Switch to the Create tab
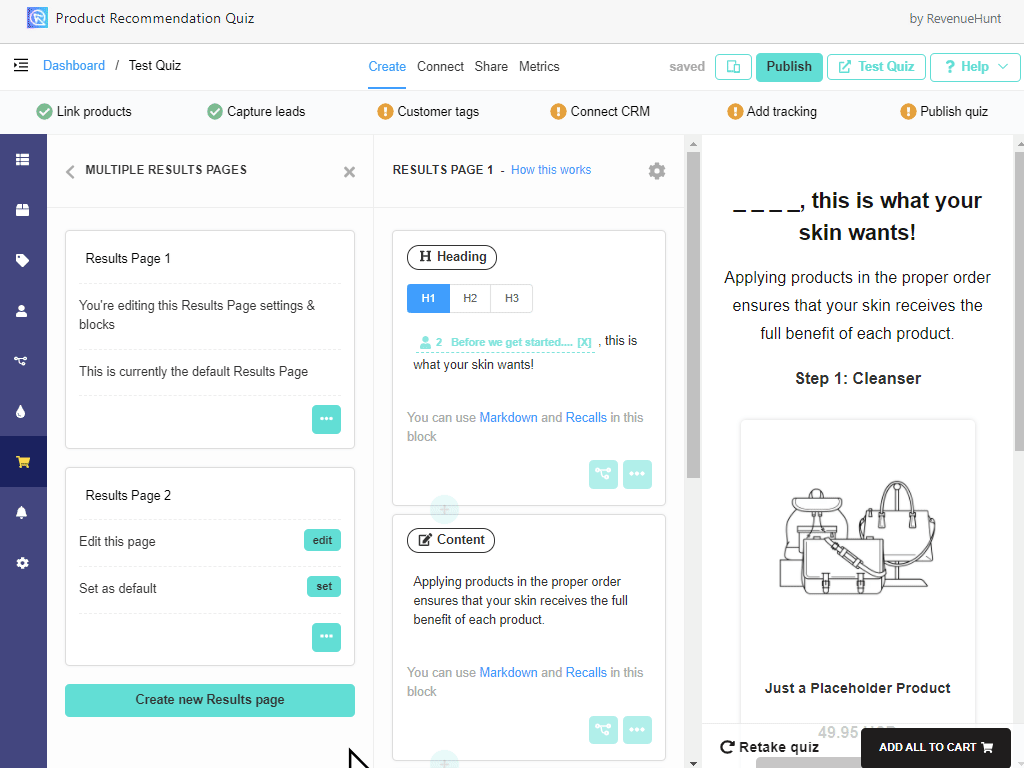1024x768 pixels. pos(387,67)
